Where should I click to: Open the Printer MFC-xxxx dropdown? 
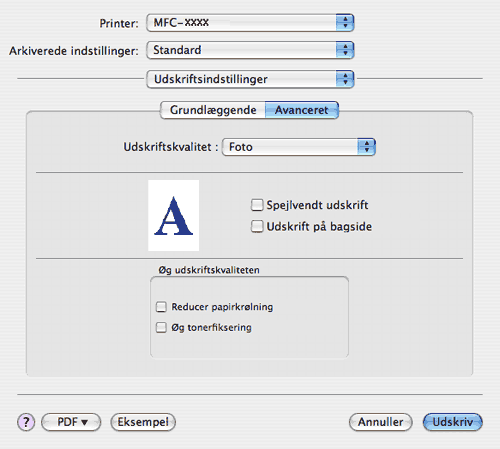click(250, 23)
